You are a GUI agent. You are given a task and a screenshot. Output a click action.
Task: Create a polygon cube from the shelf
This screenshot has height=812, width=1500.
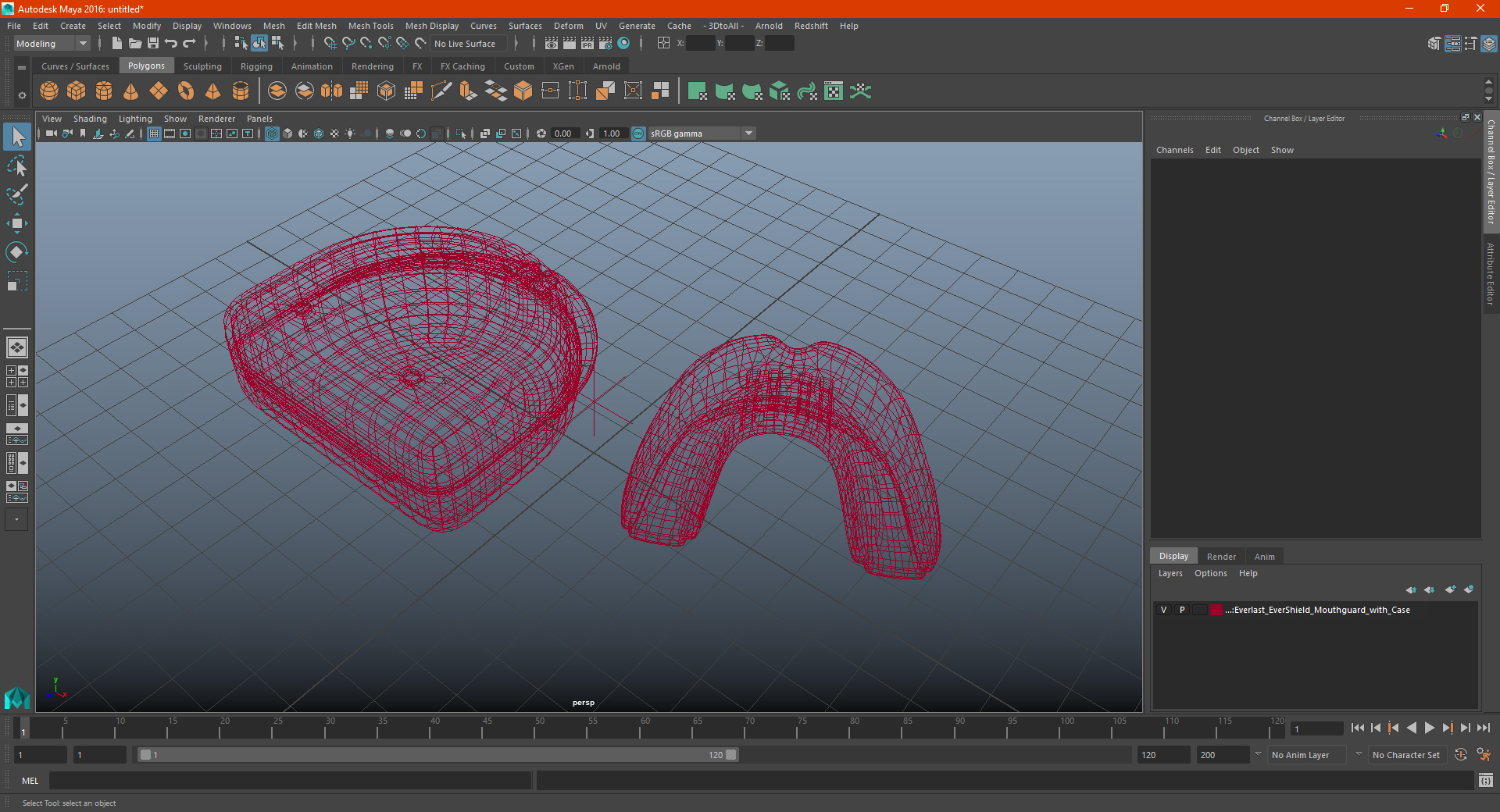pos(77,91)
